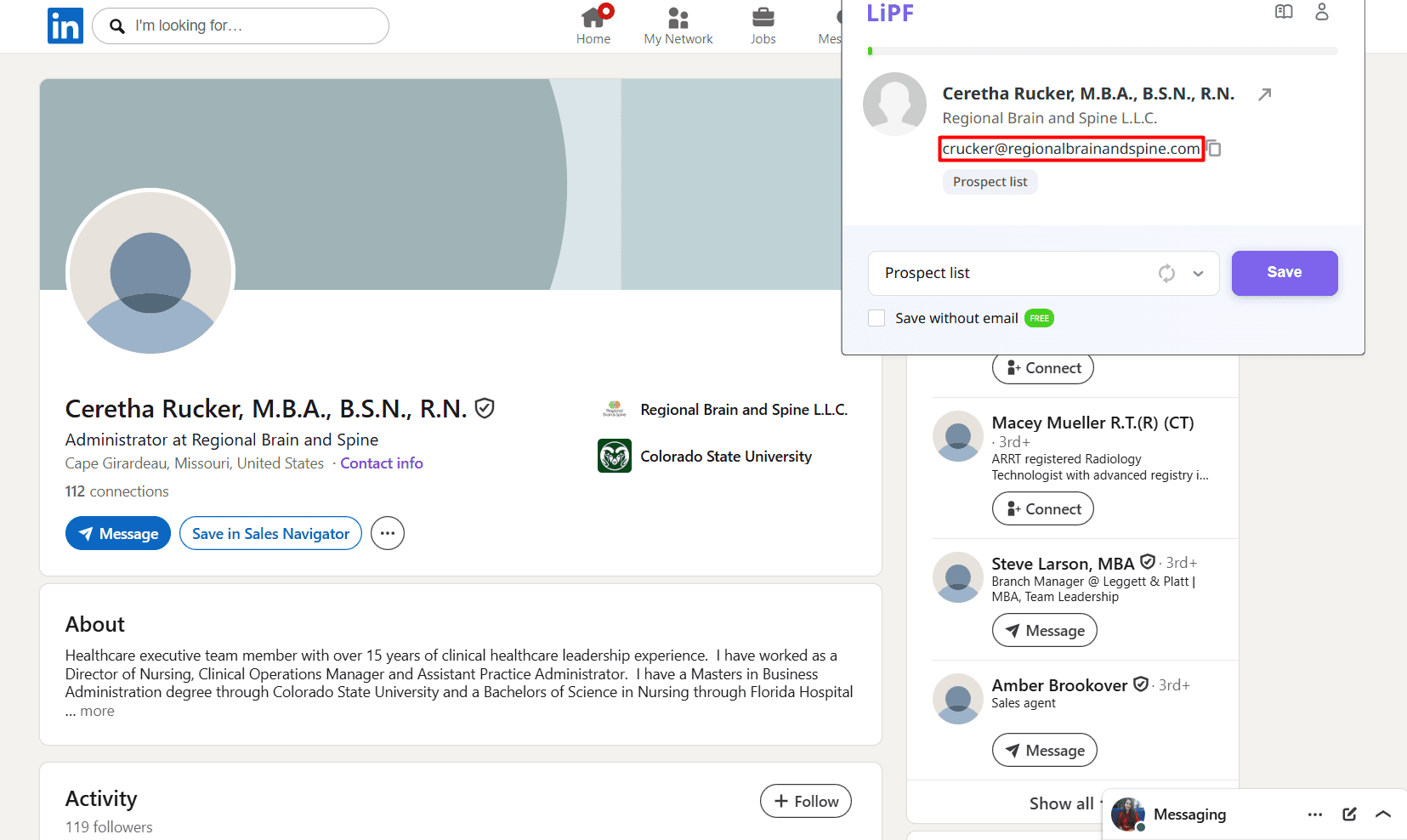Expand Messaging with chevron up
This screenshot has height=840, width=1407.
pyautogui.click(x=1383, y=814)
